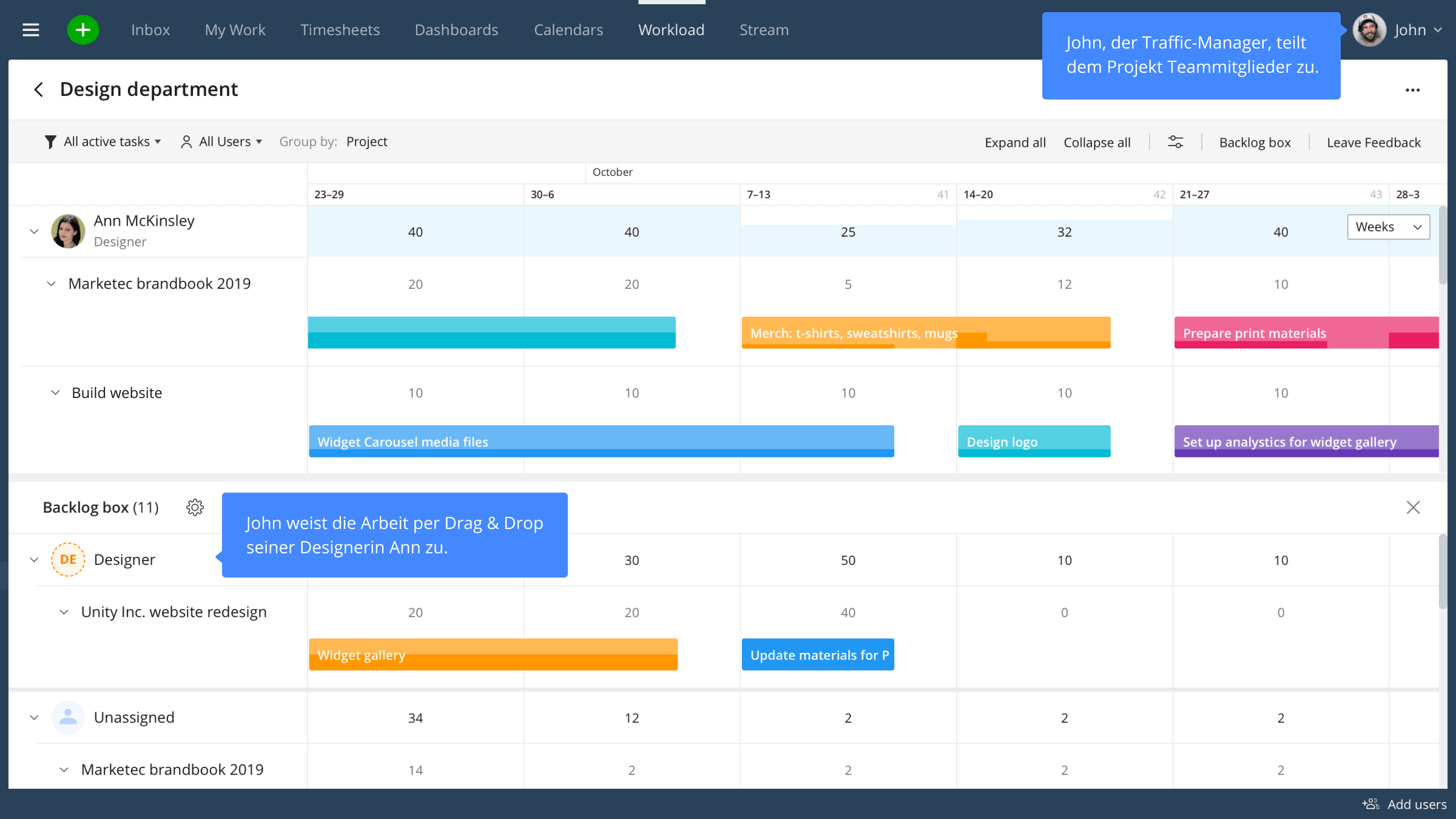Image resolution: width=1456 pixels, height=819 pixels.
Task: Click the 14–20 week header
Action: tap(1065, 194)
